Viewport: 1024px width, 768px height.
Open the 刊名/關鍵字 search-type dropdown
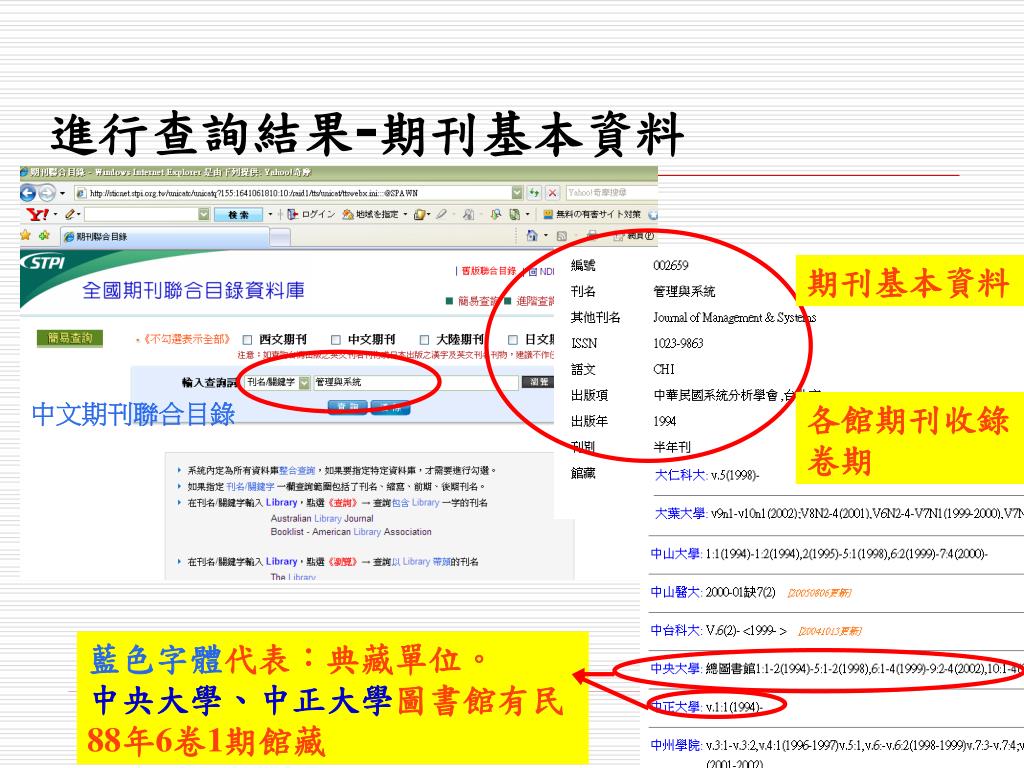coord(277,382)
